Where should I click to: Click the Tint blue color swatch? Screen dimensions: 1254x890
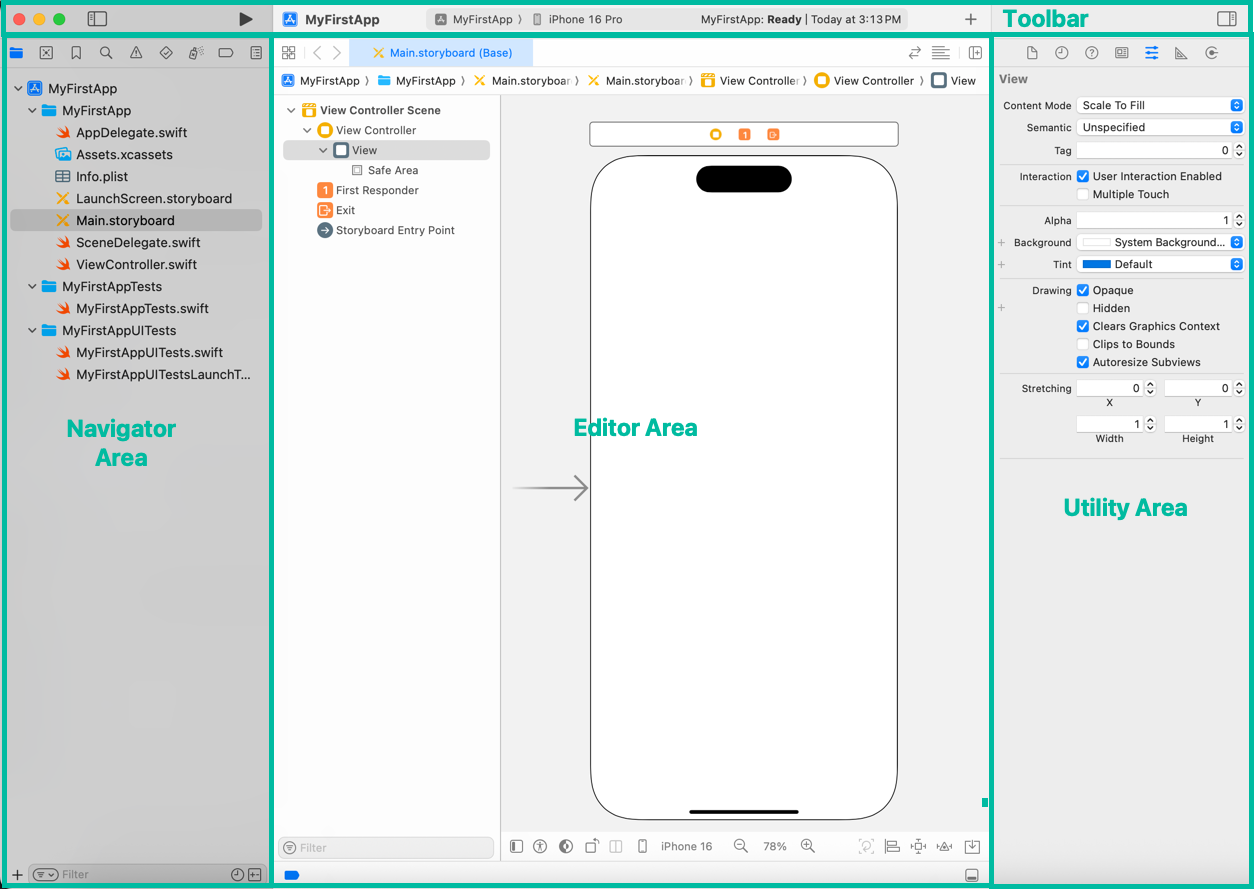(1096, 264)
